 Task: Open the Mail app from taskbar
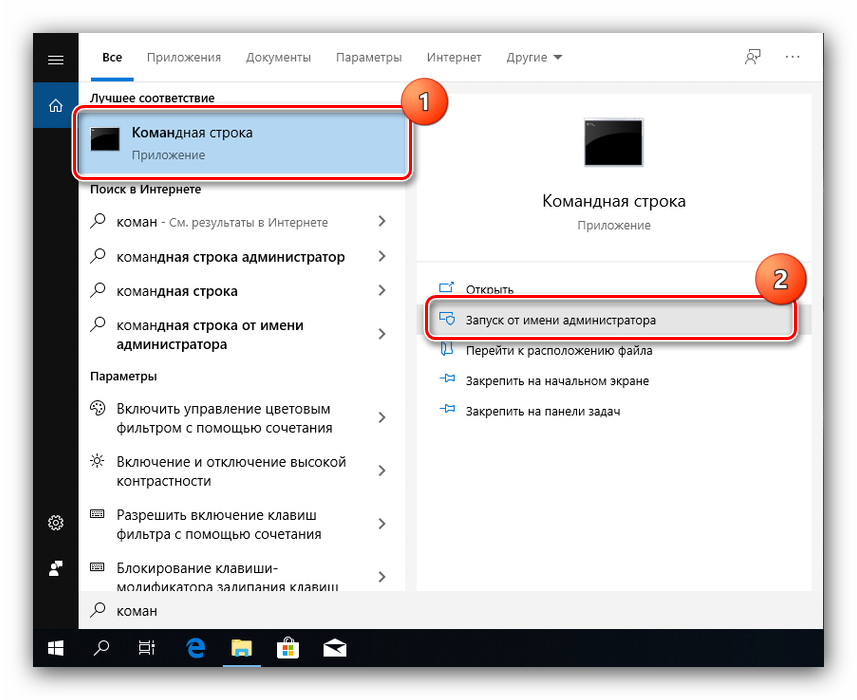tap(334, 648)
